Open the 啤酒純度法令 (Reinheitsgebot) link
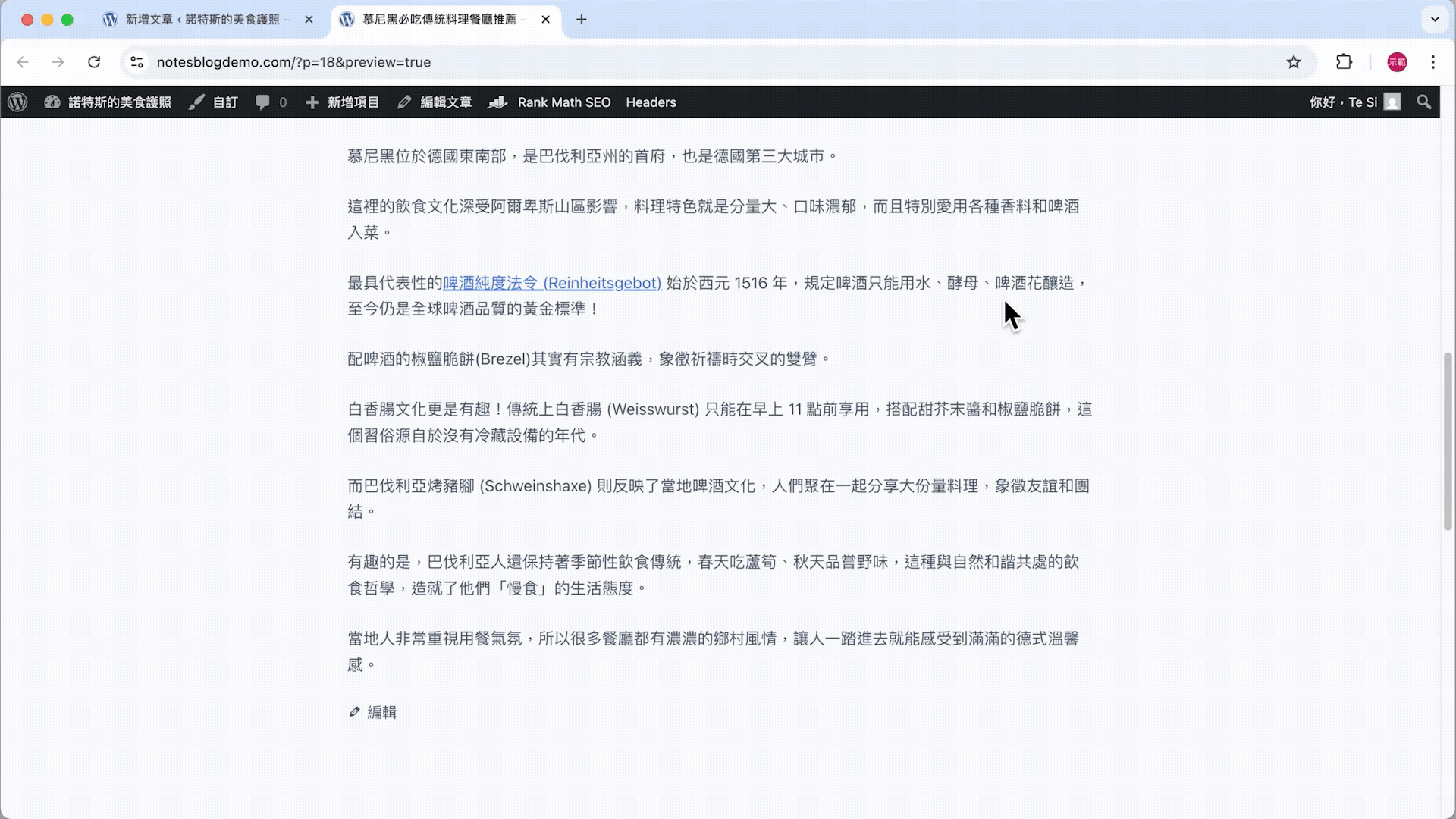This screenshot has width=1456, height=819. click(551, 283)
